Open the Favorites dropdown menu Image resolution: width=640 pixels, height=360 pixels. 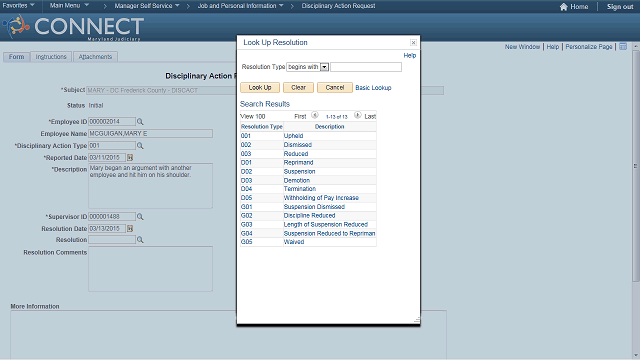click(x=18, y=6)
